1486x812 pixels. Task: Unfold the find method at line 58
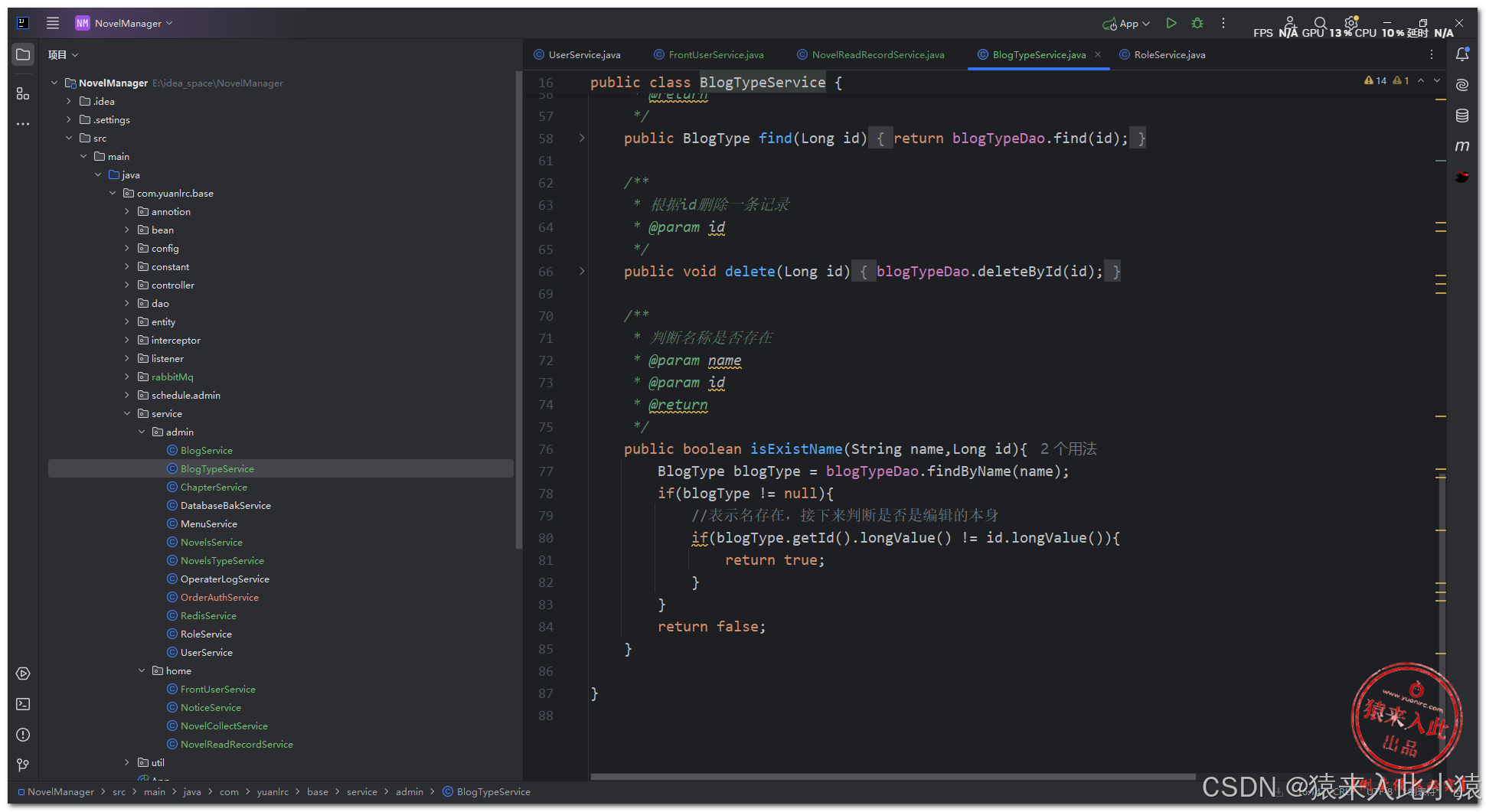[x=582, y=139]
